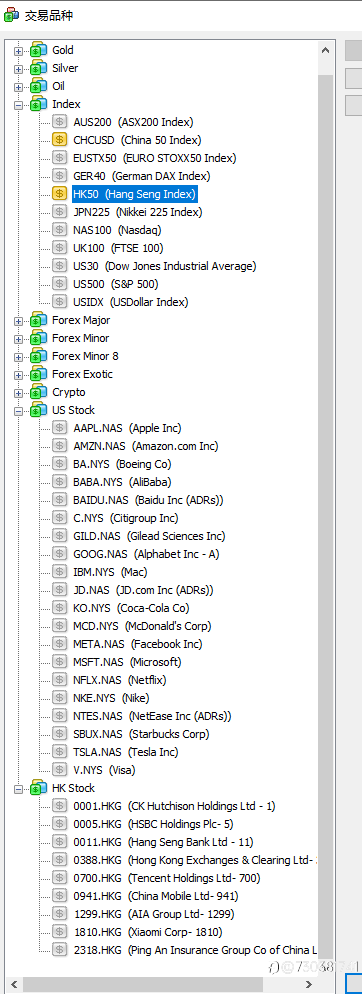362x994 pixels.
Task: Collapse the US Stock group
Action: [18, 411]
